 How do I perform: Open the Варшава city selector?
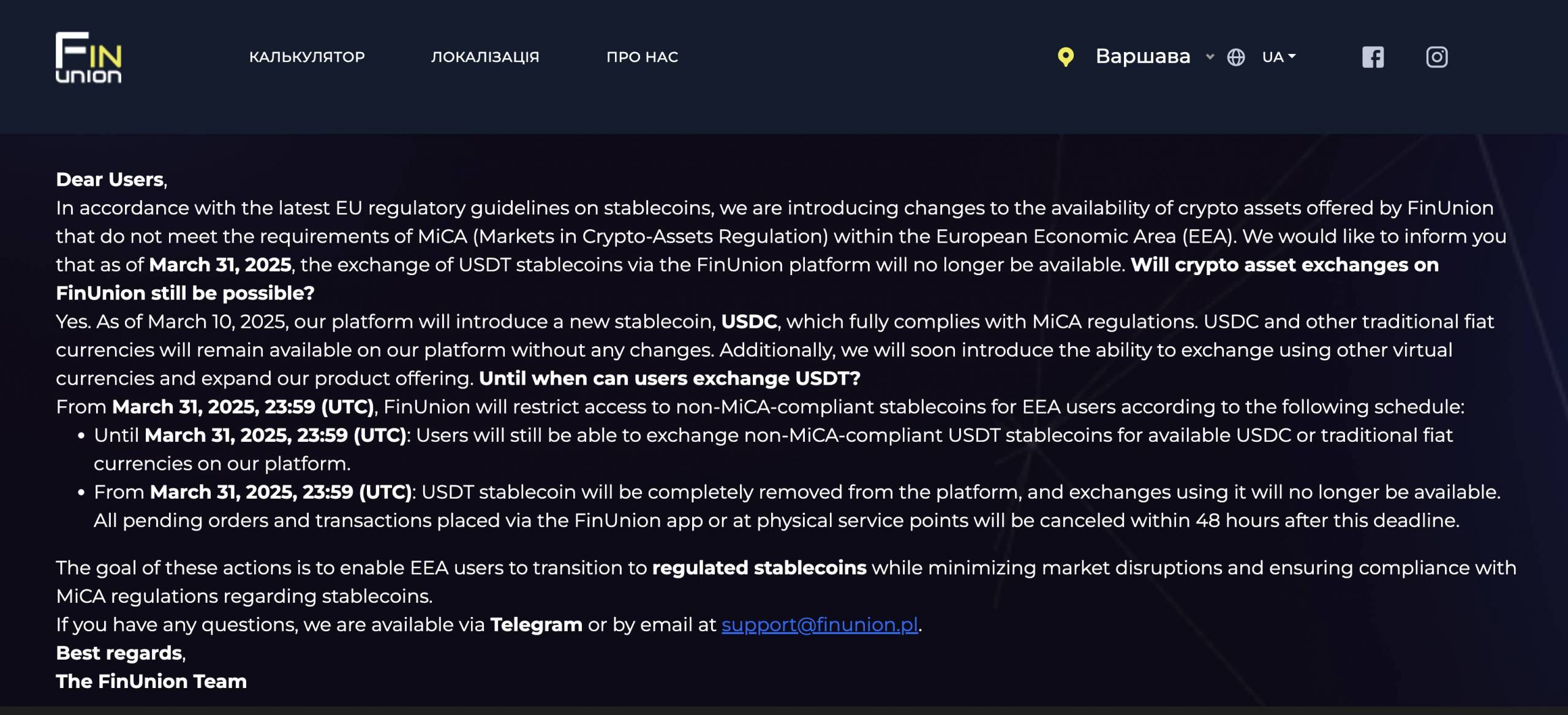pyautogui.click(x=1143, y=56)
